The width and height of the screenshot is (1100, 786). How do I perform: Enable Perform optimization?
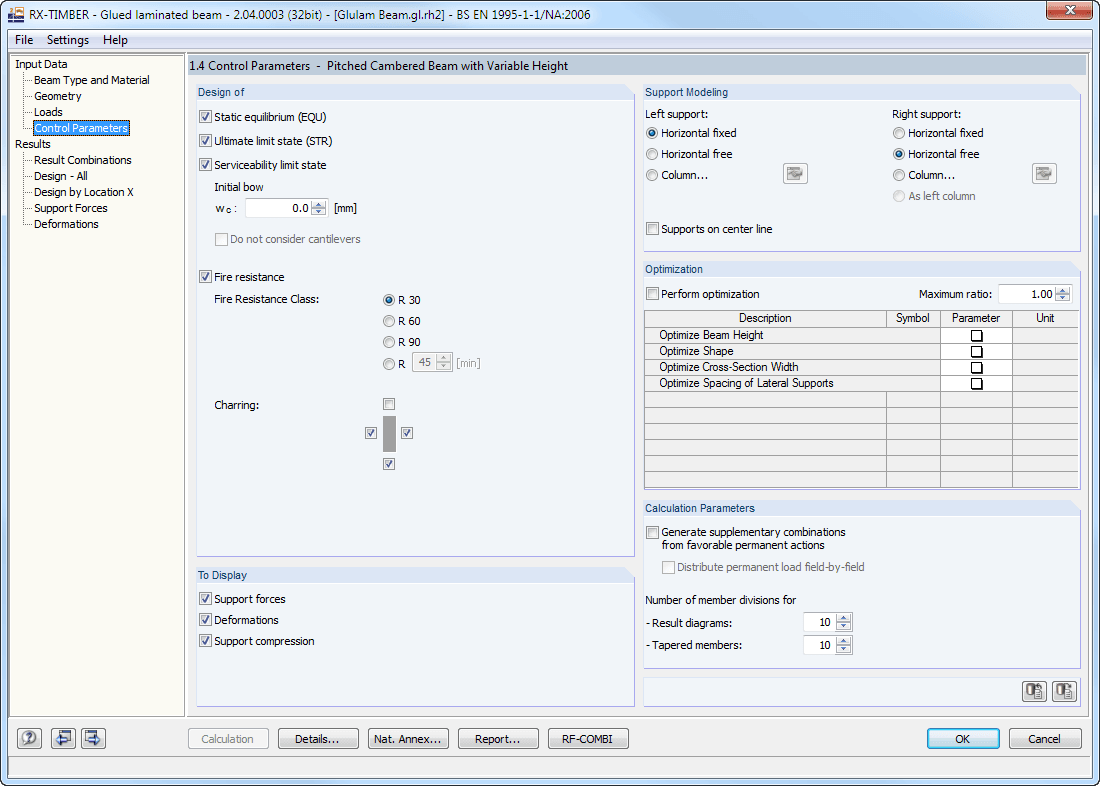click(652, 293)
